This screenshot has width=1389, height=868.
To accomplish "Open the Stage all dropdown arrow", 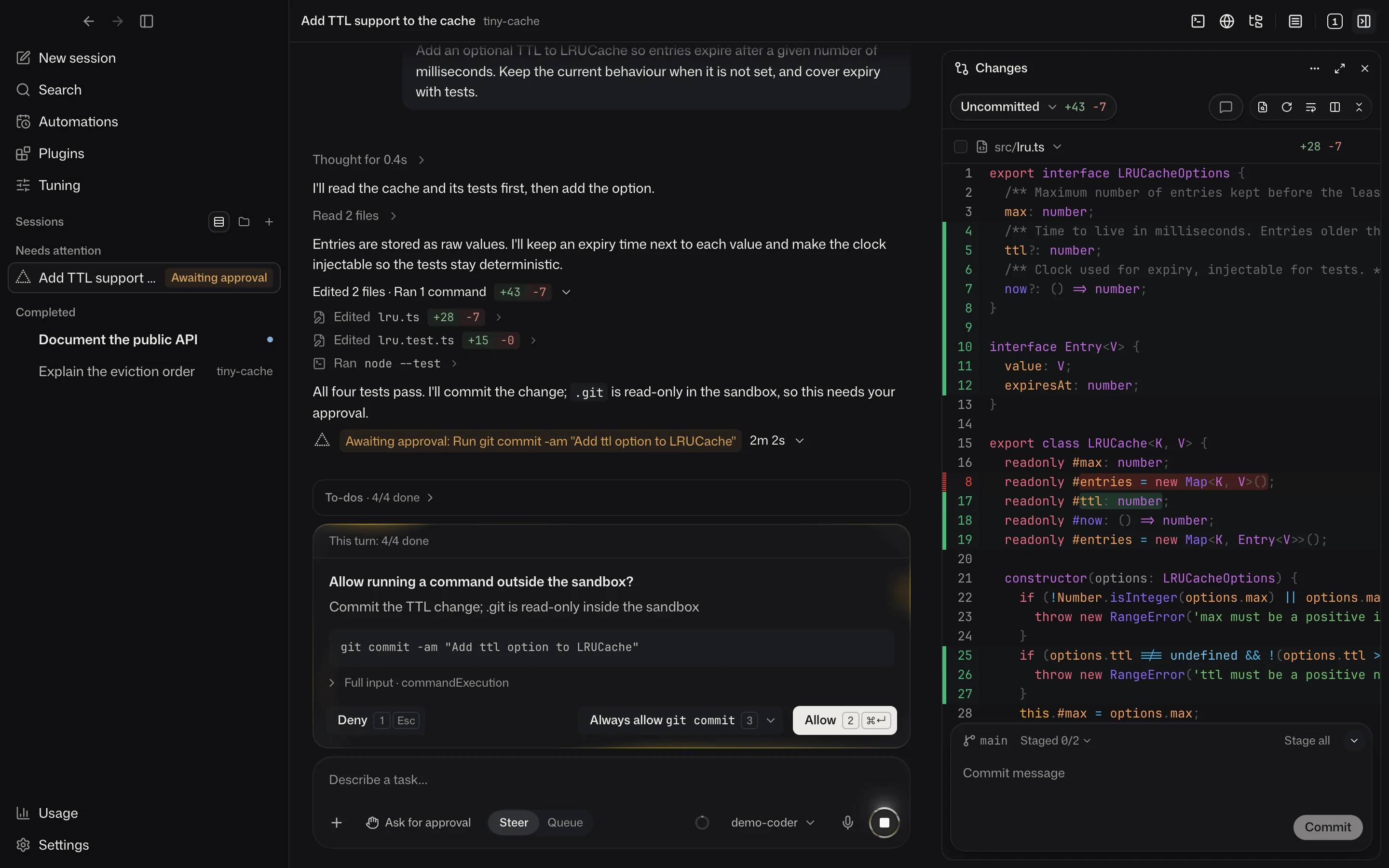I will (1354, 741).
